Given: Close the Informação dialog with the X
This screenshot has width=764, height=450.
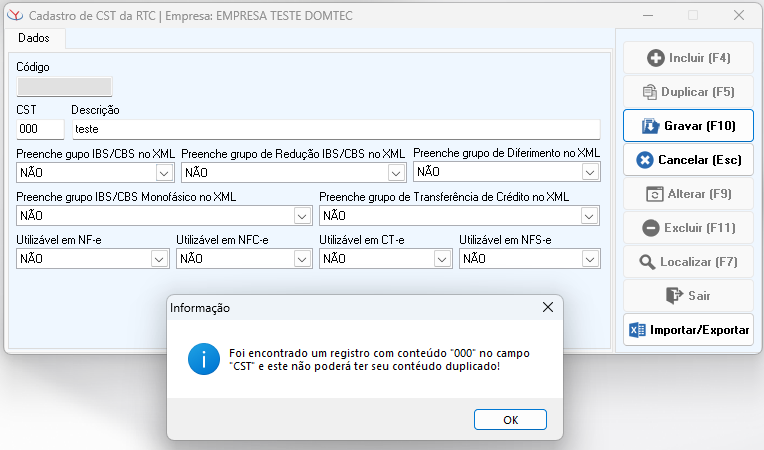Looking at the screenshot, I should click(x=547, y=308).
